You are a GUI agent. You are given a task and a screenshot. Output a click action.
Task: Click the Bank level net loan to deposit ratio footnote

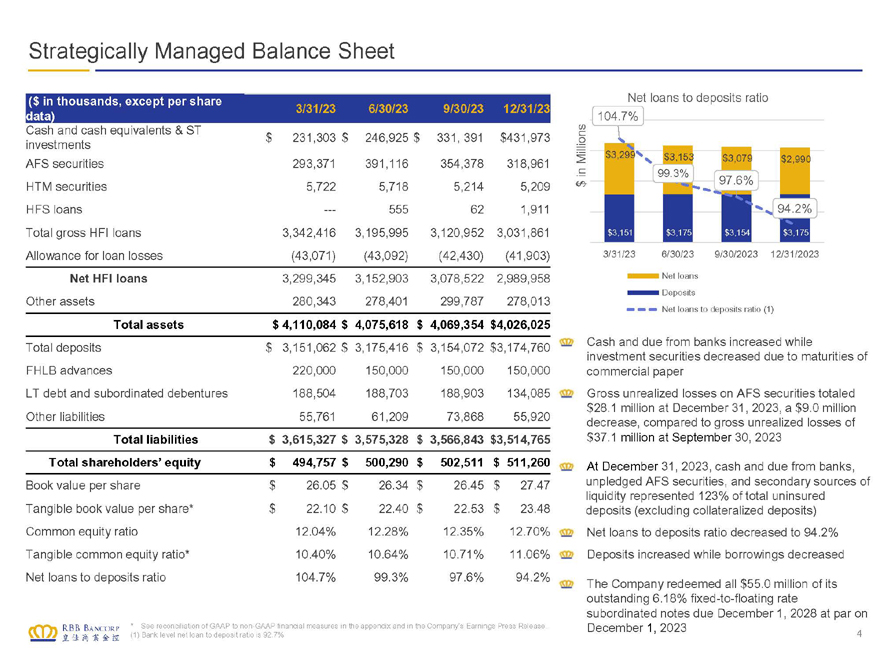207,635
